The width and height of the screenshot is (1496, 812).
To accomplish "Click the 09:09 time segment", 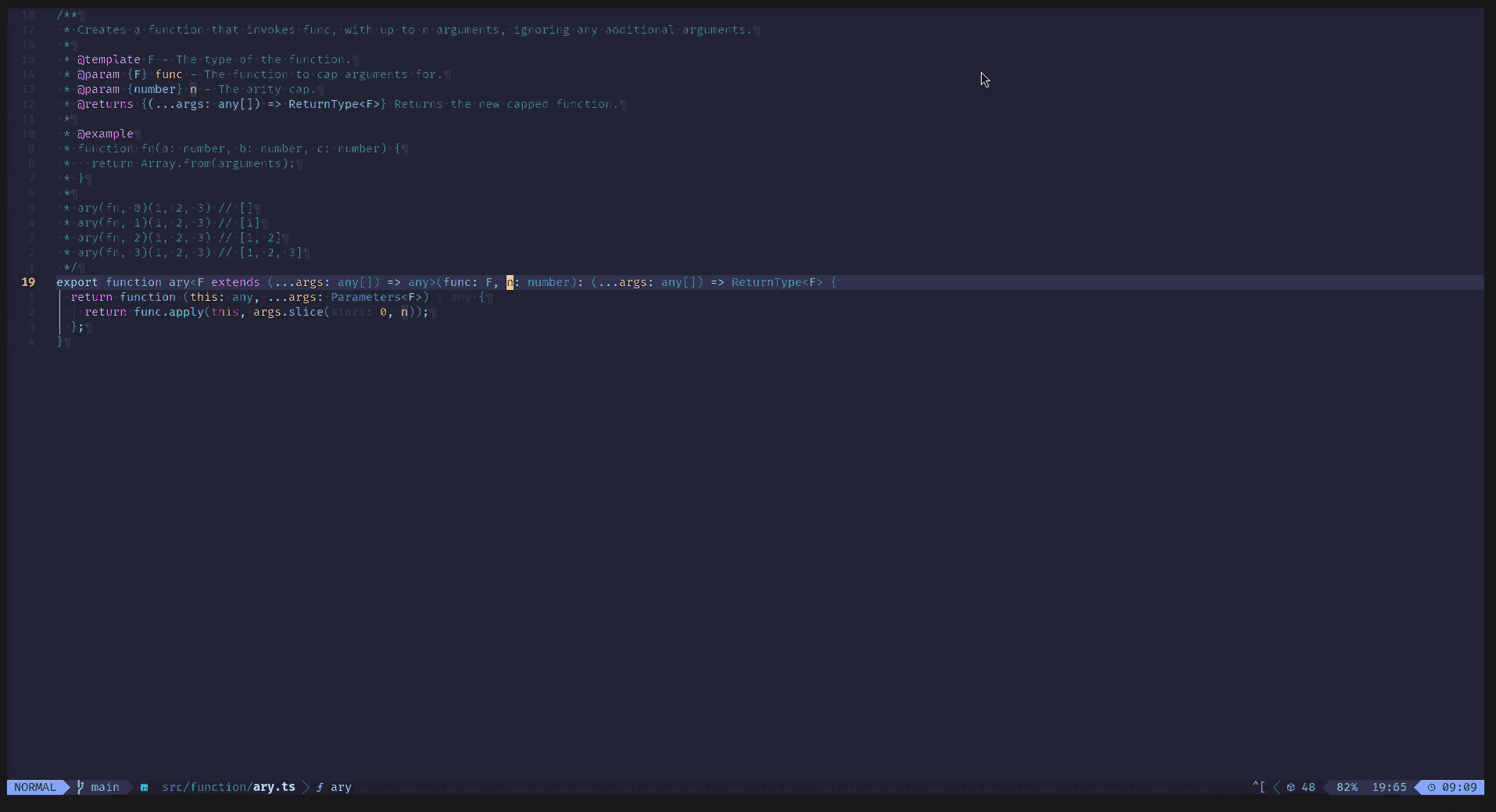I will point(1458,787).
